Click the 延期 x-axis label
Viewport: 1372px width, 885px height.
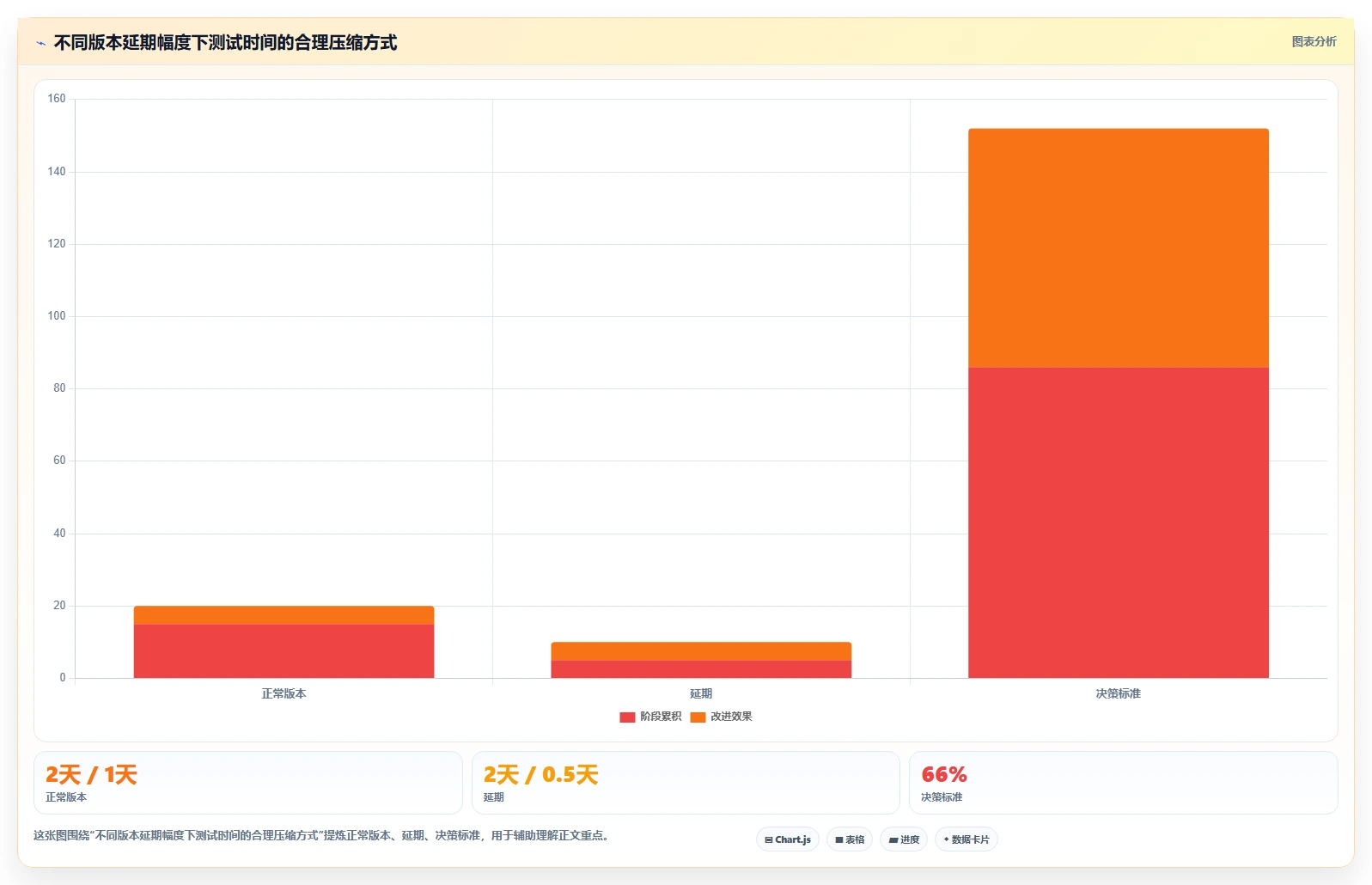point(701,693)
